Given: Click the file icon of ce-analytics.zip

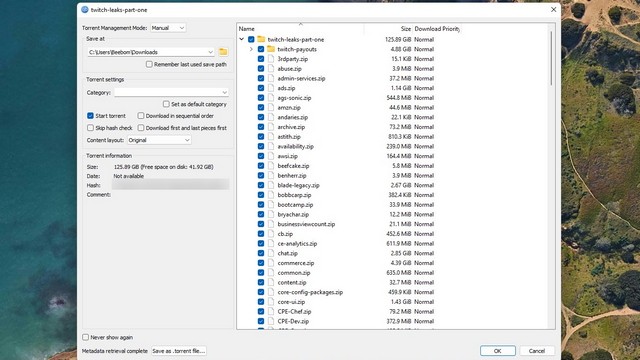Looking at the screenshot, I should (x=271, y=243).
